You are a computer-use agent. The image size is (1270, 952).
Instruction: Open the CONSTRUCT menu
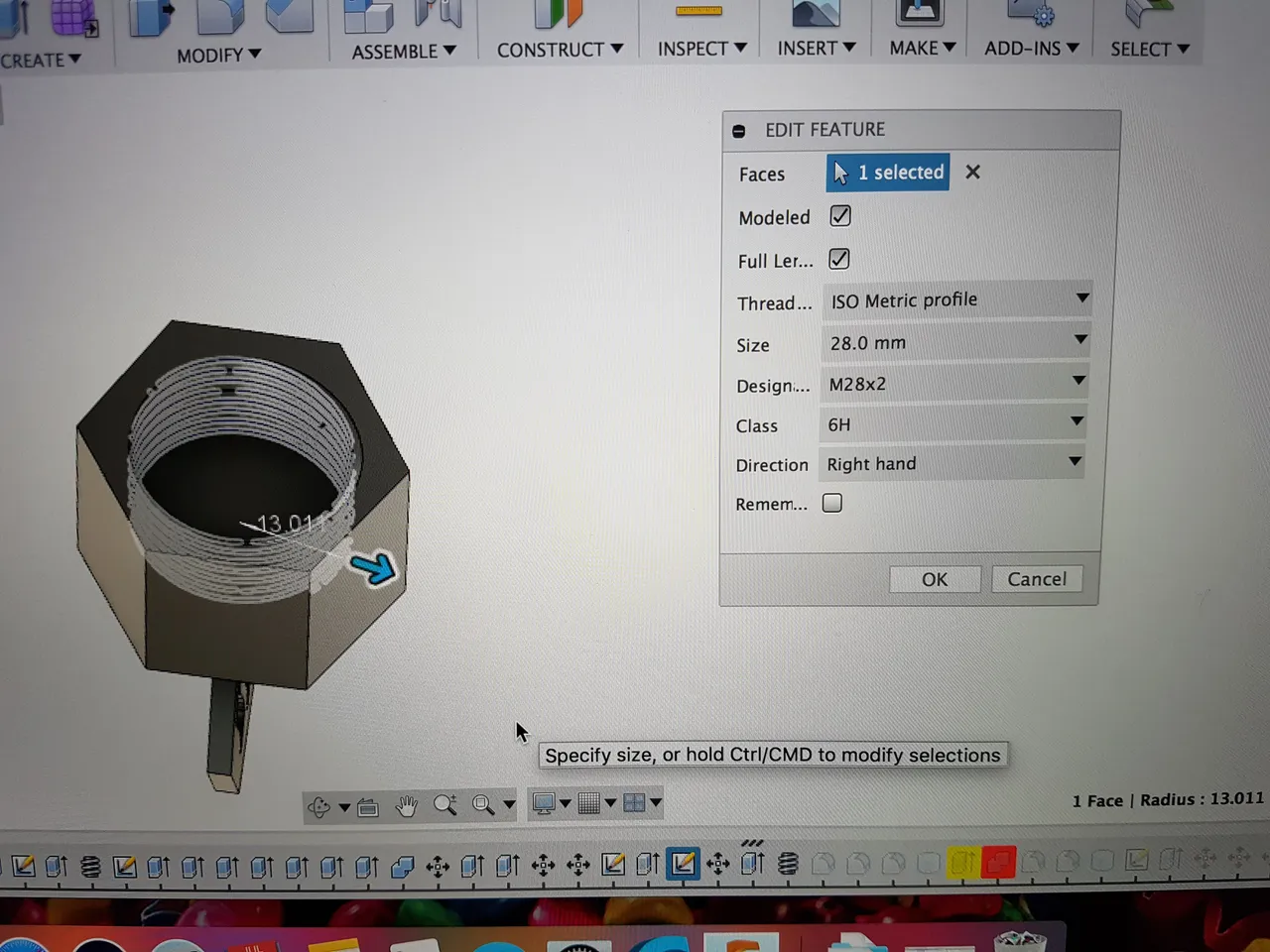560,50
